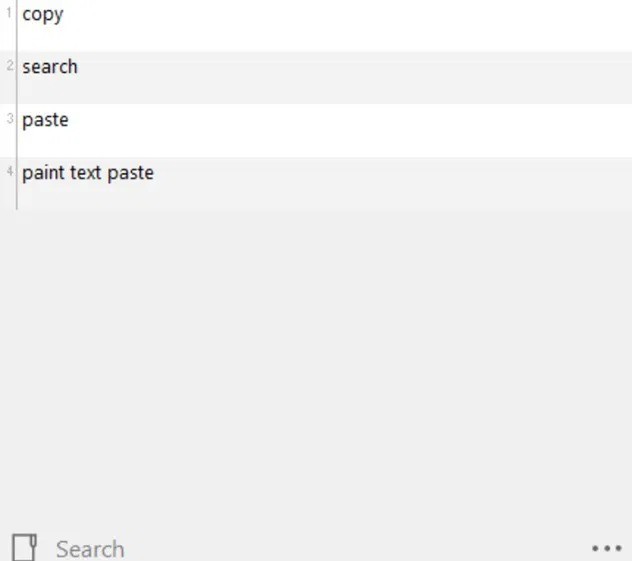Select the 'paint text paste' clip
Image resolution: width=632 pixels, height=561 pixels.
pos(88,173)
